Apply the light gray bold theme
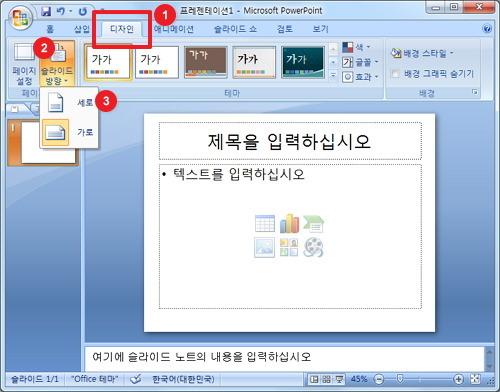The image size is (500, 392). tap(254, 62)
